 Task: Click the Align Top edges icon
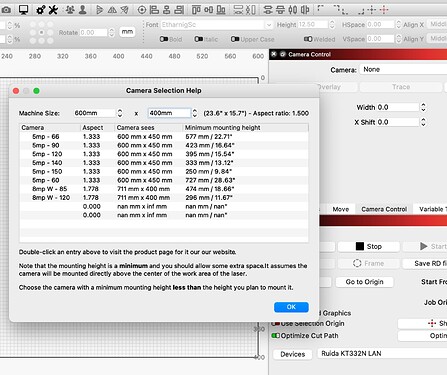196,10
